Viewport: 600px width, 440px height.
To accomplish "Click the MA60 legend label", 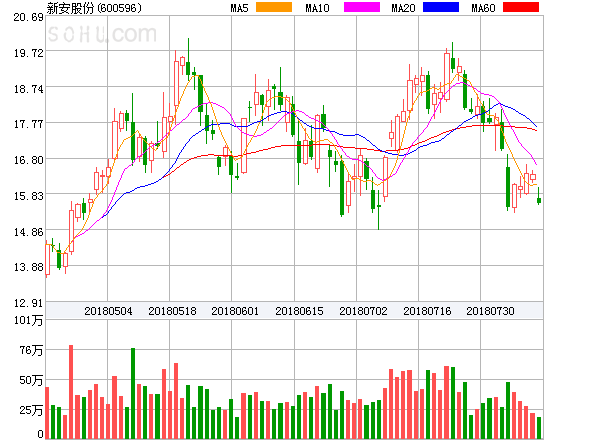I will click(x=483, y=8).
